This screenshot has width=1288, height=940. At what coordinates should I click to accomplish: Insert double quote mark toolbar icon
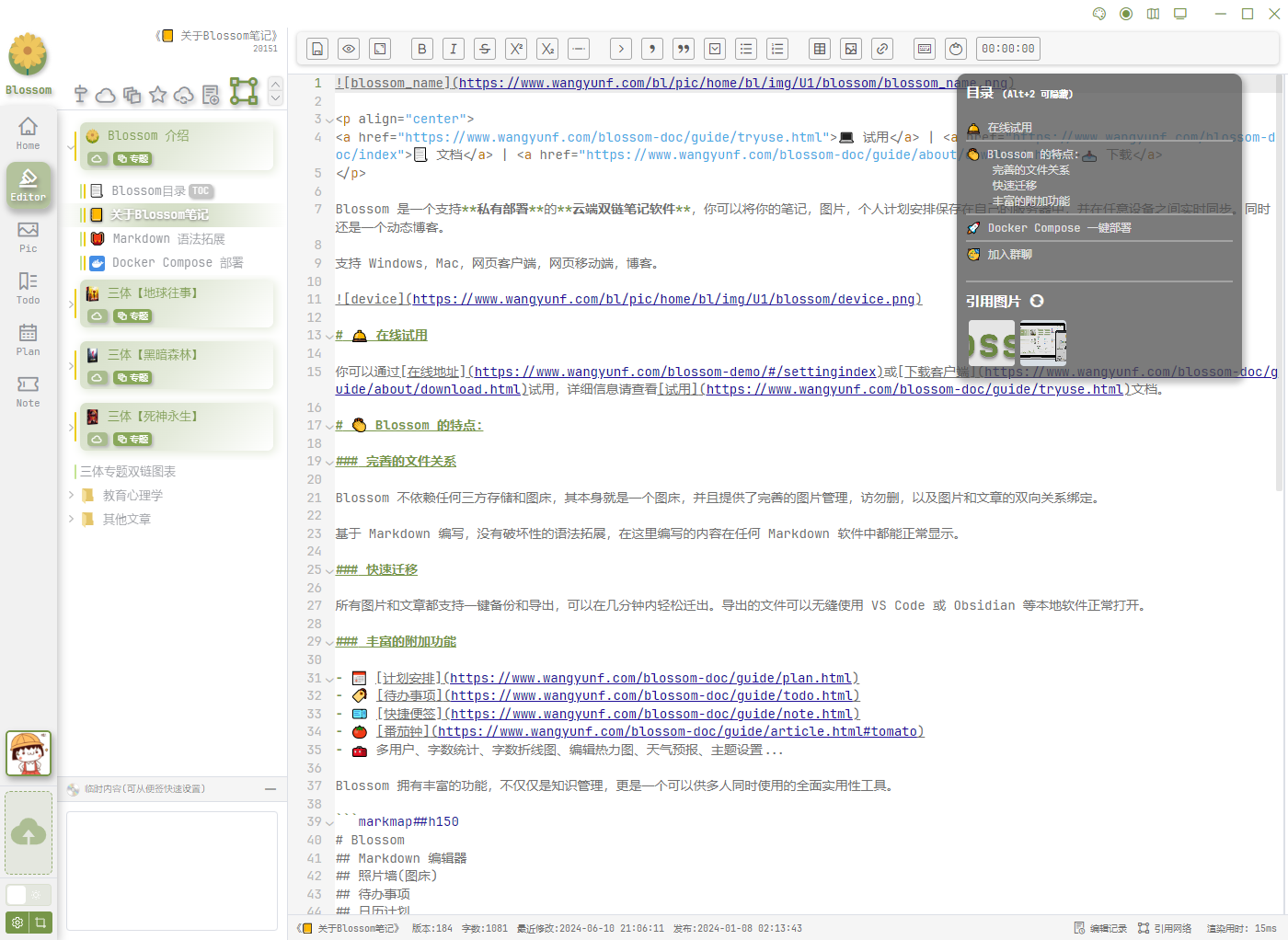[684, 49]
